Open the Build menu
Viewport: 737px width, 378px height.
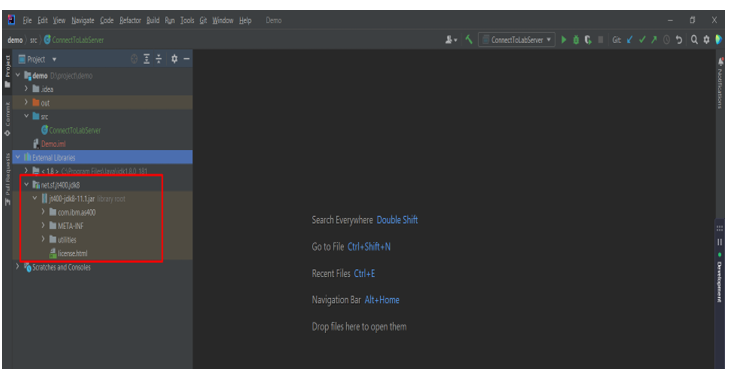(x=153, y=20)
